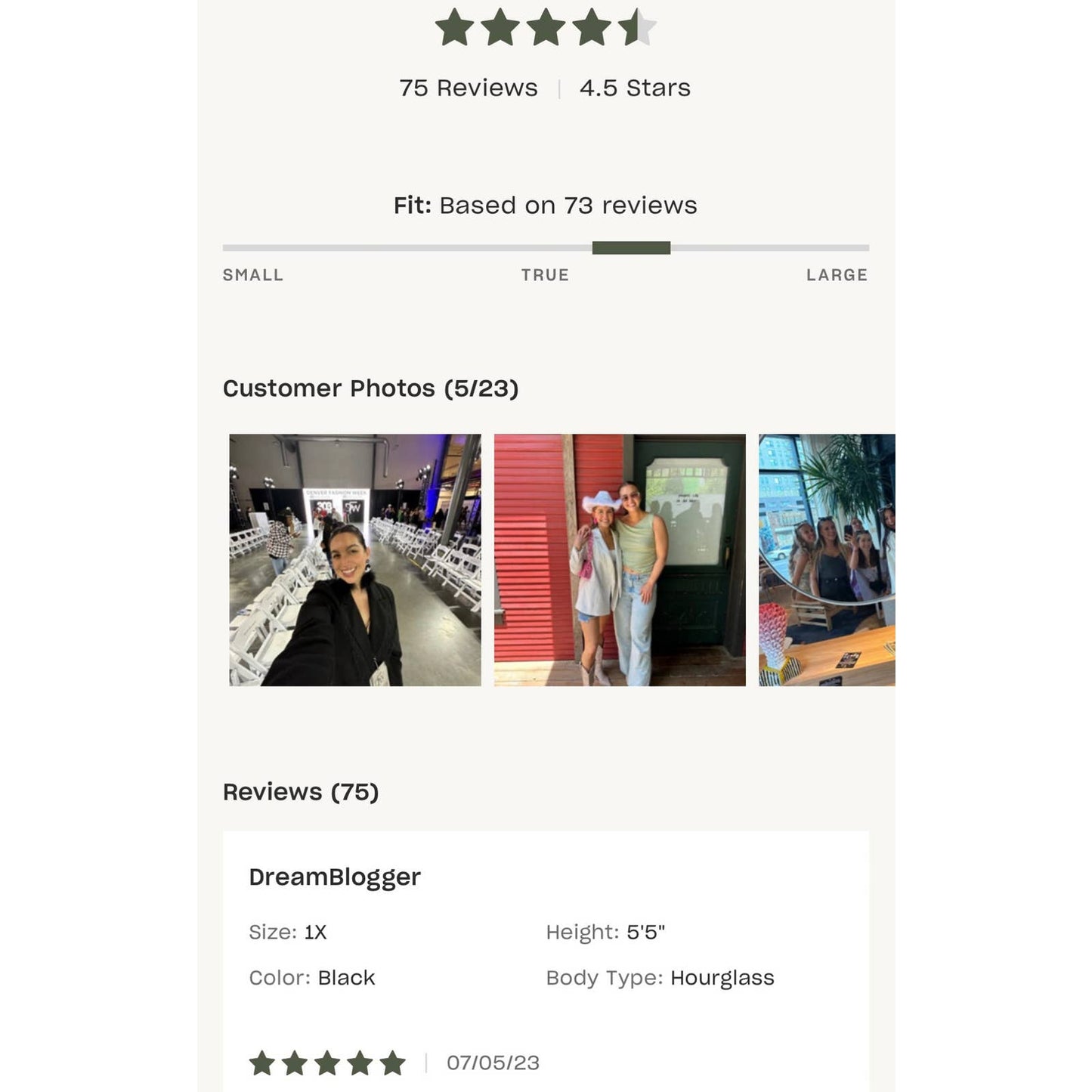Open the round mirror group photo
This screenshot has height=1092, width=1092.
tap(827, 560)
